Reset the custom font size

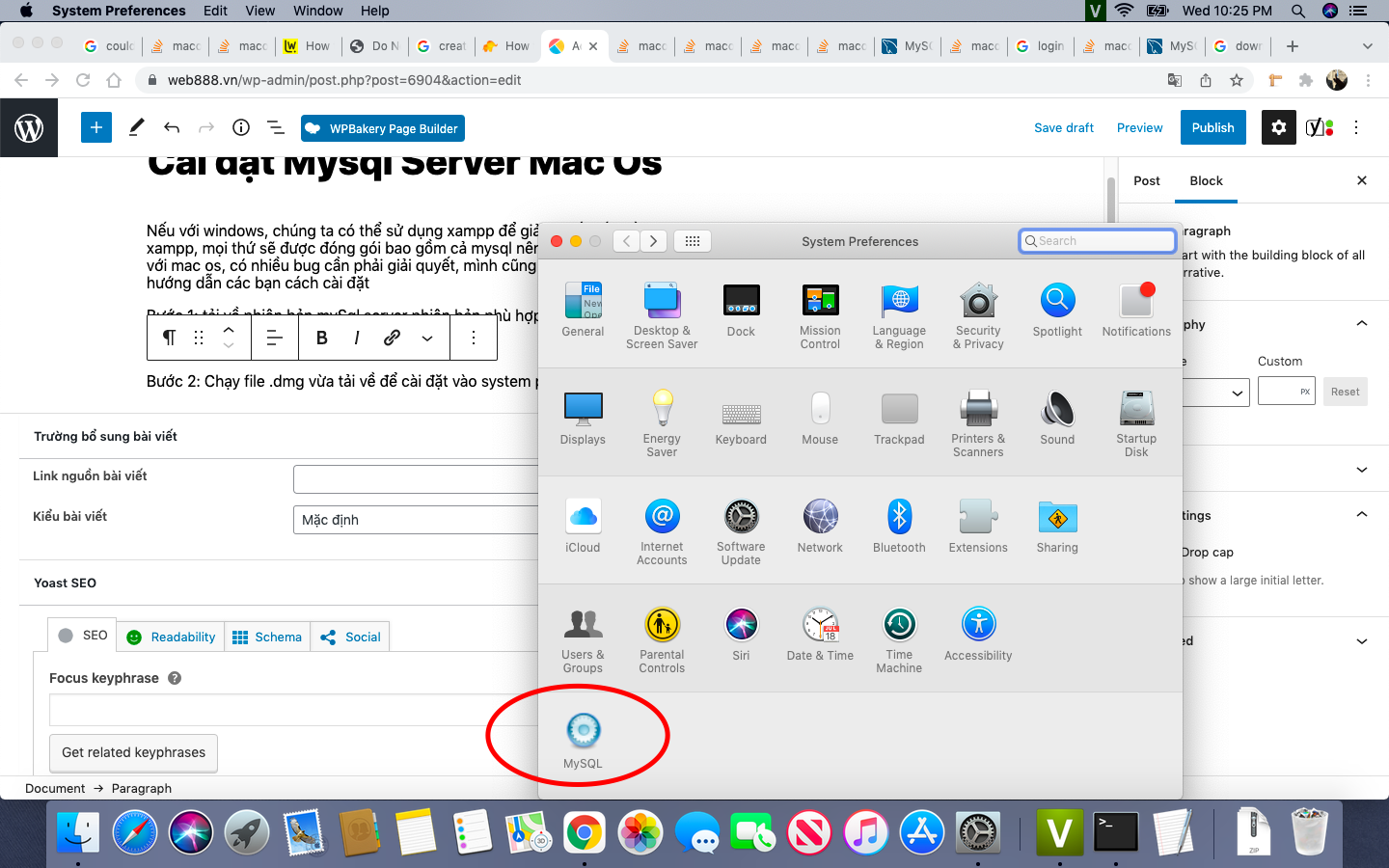(x=1345, y=392)
